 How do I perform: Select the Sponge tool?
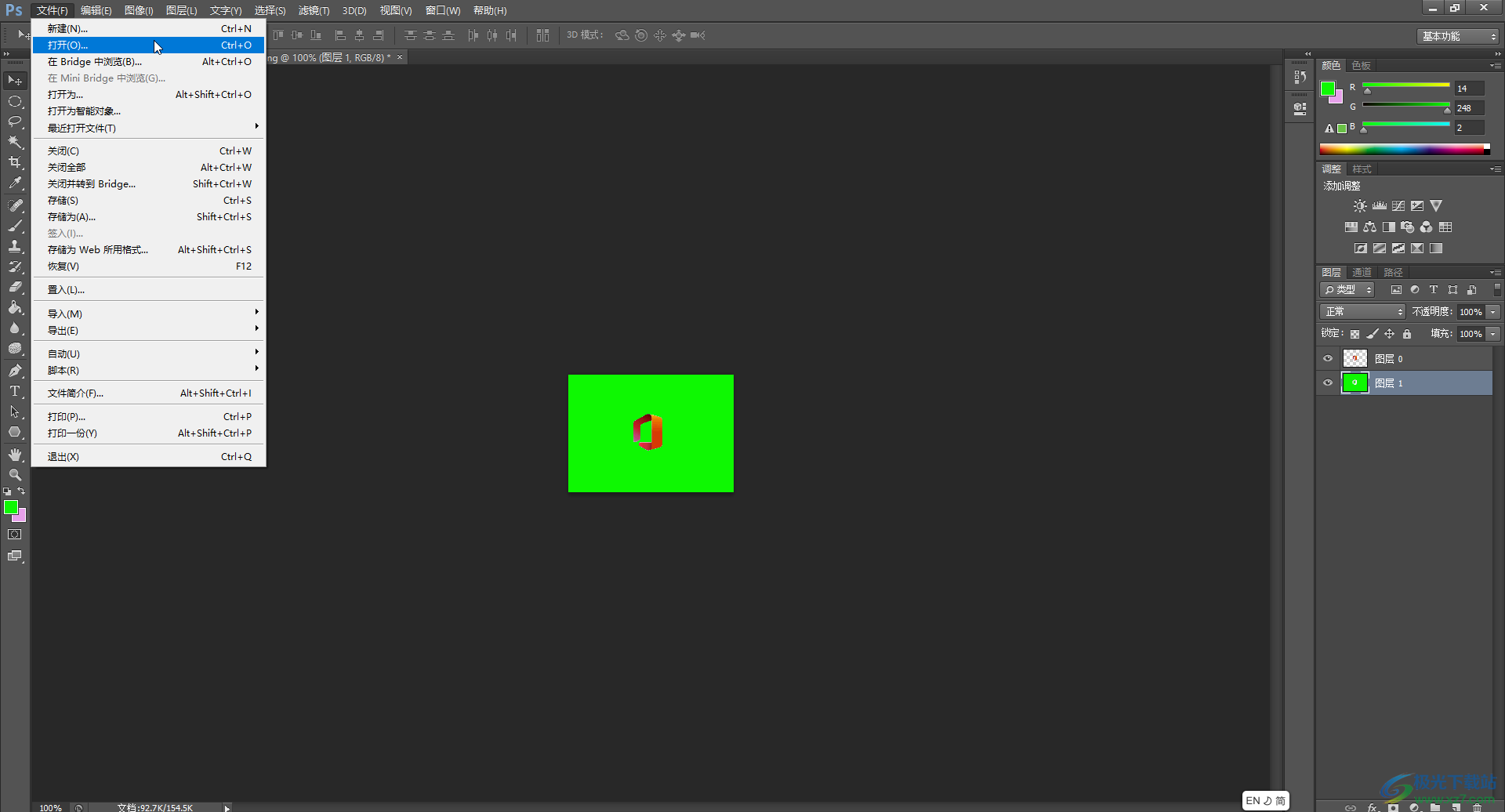15,348
